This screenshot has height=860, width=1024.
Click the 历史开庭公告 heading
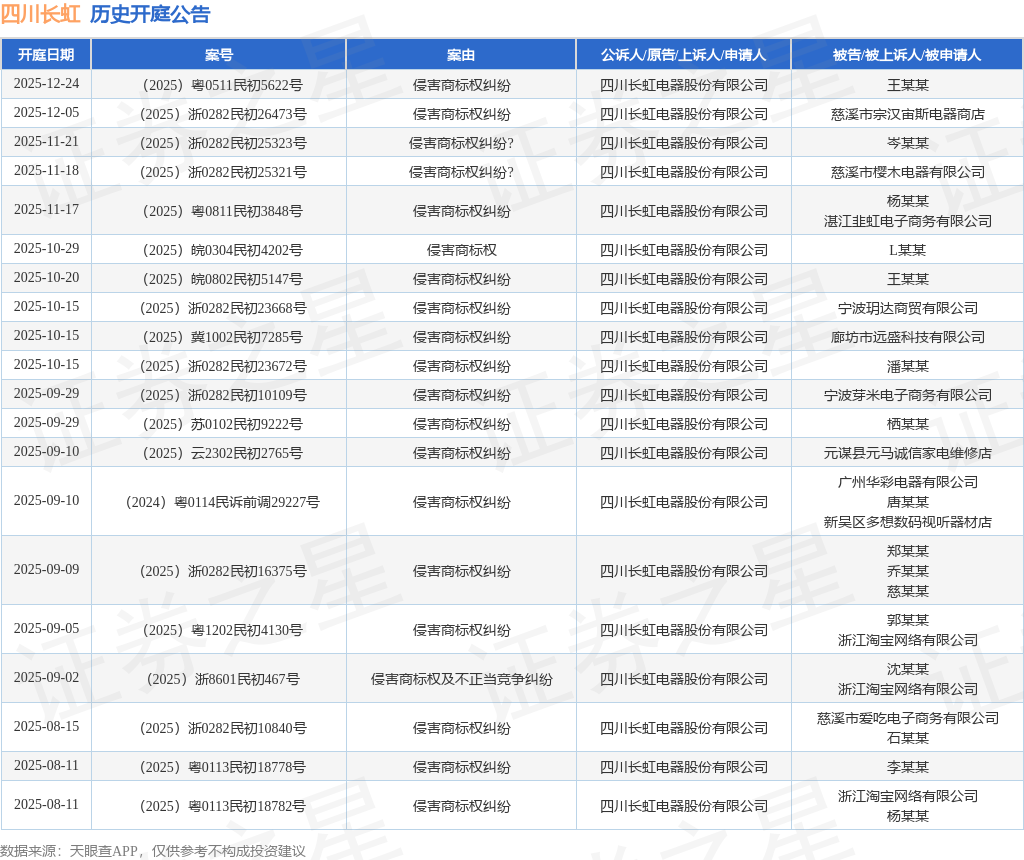coord(150,14)
